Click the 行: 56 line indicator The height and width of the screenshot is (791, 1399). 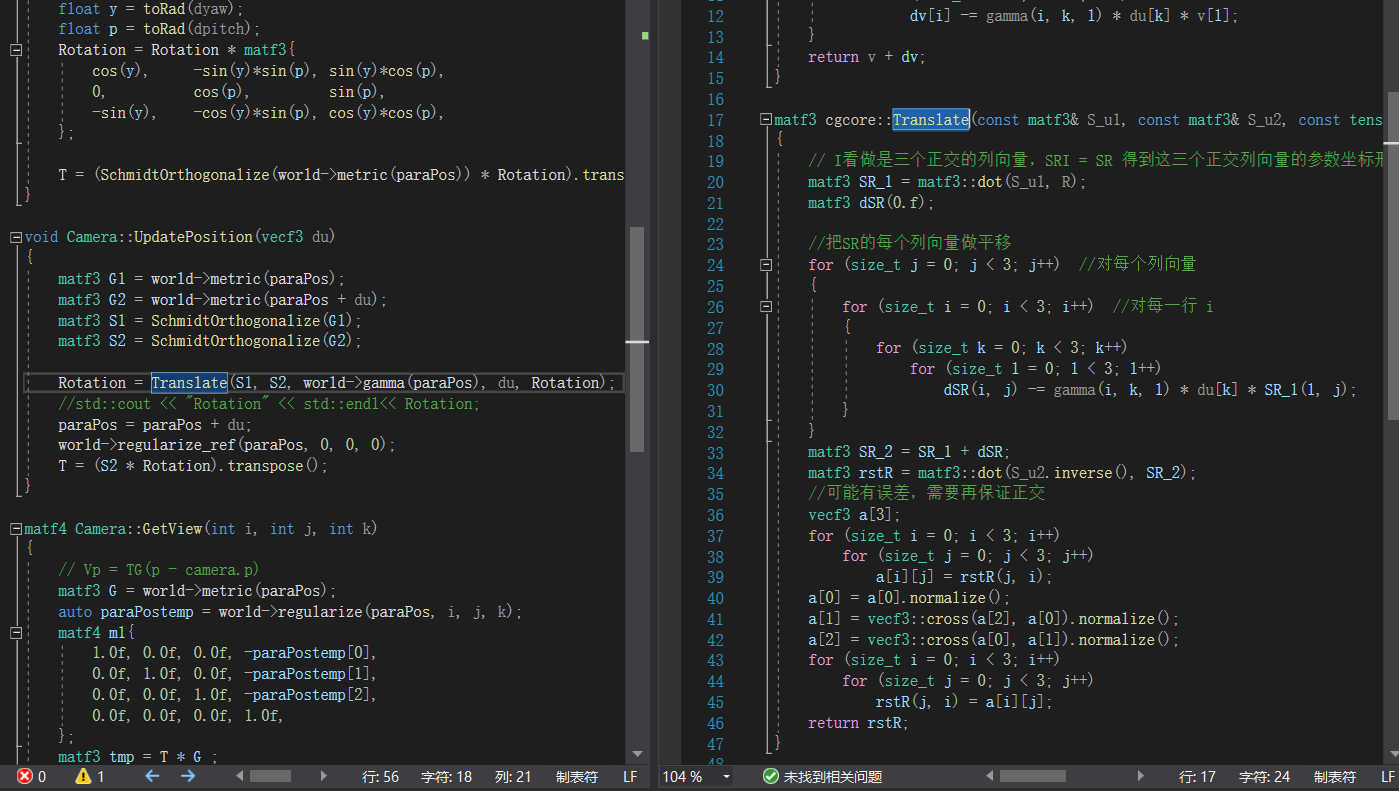[380, 776]
